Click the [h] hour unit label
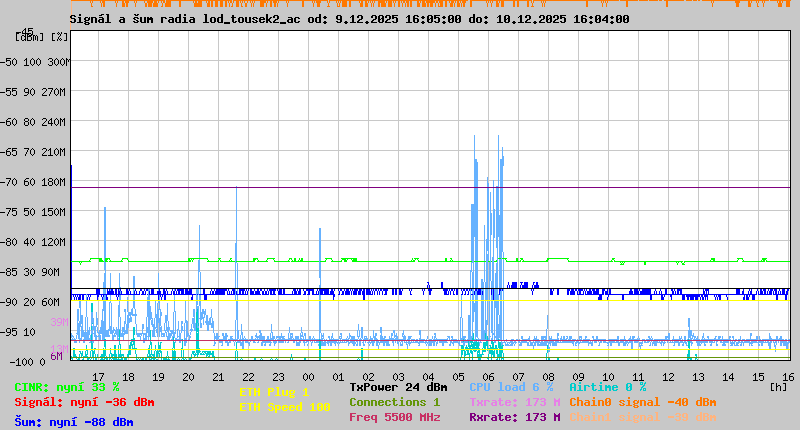800x430 pixels. (778, 386)
